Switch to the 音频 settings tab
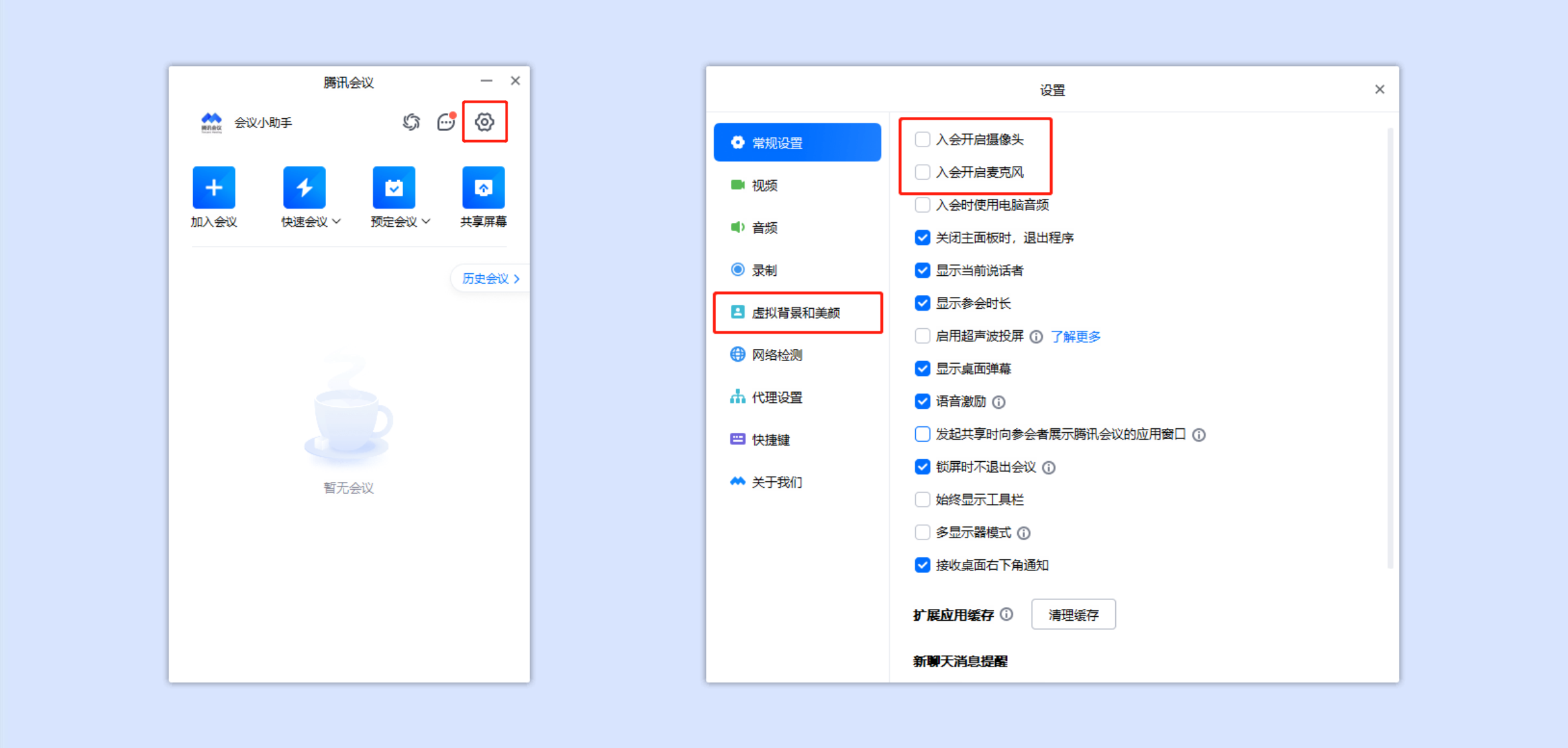The image size is (1568, 748). pos(797,227)
